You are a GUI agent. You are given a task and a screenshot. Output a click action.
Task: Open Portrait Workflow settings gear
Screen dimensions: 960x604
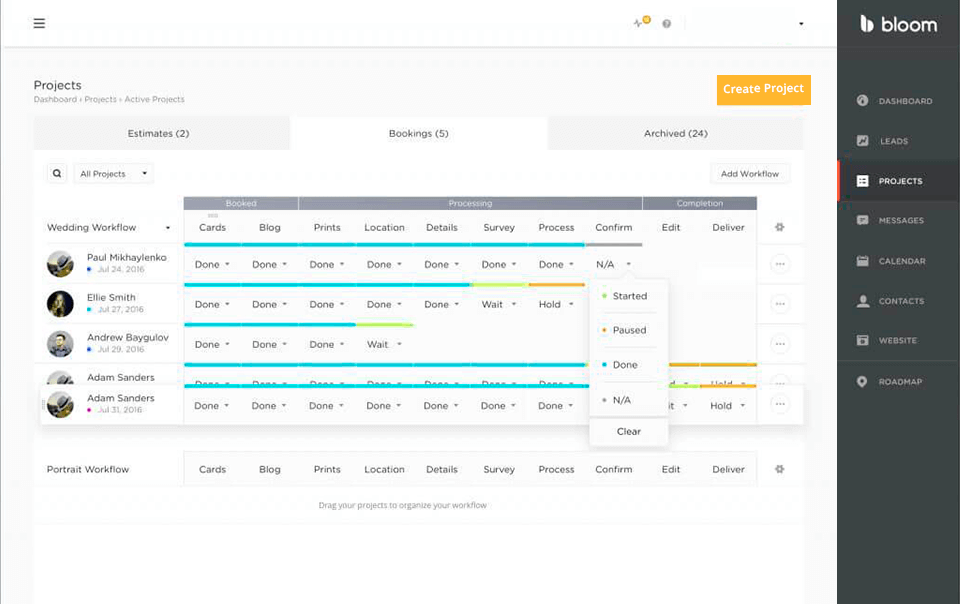(780, 469)
